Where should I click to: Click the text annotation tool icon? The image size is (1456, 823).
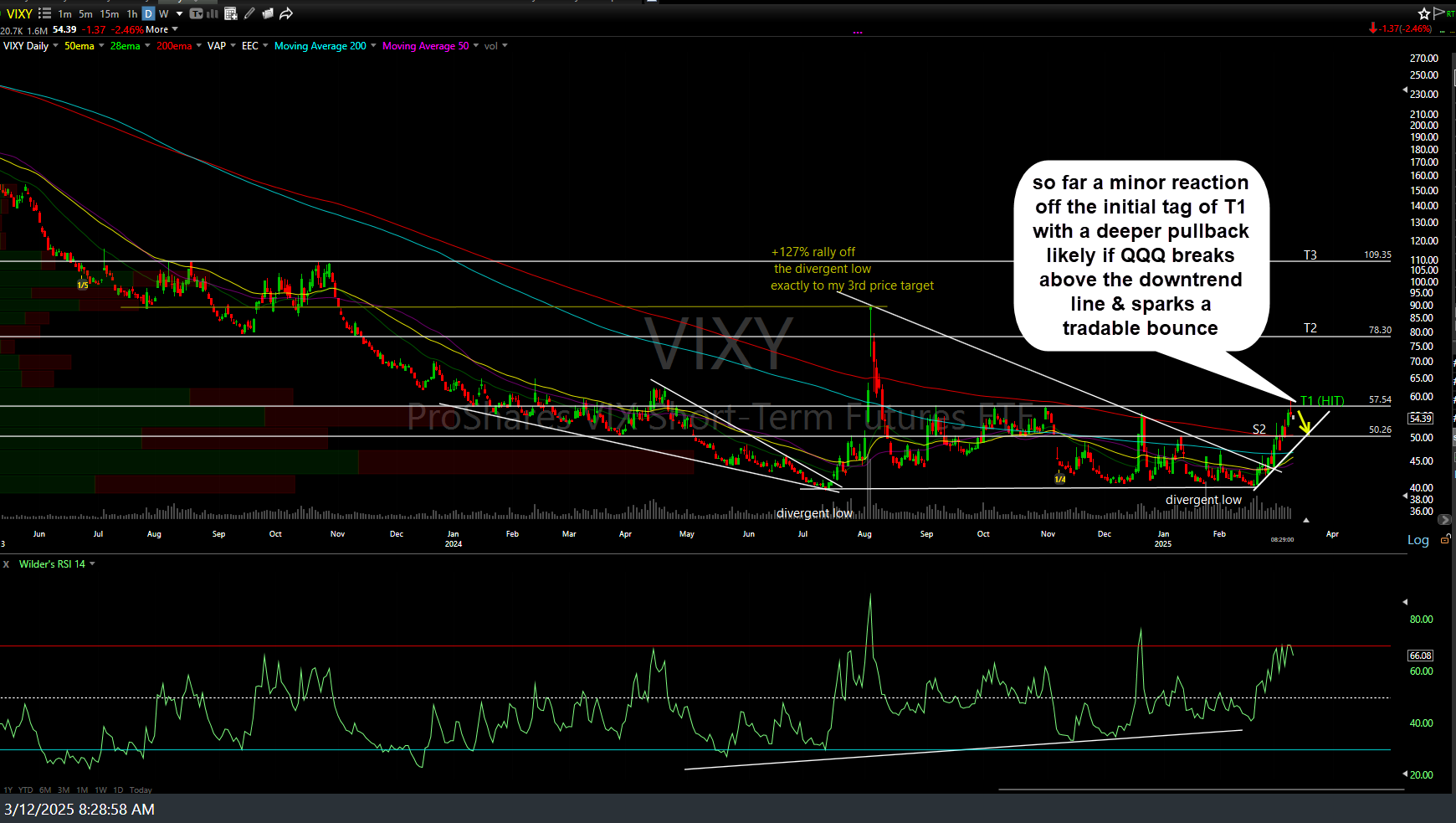coord(197,13)
